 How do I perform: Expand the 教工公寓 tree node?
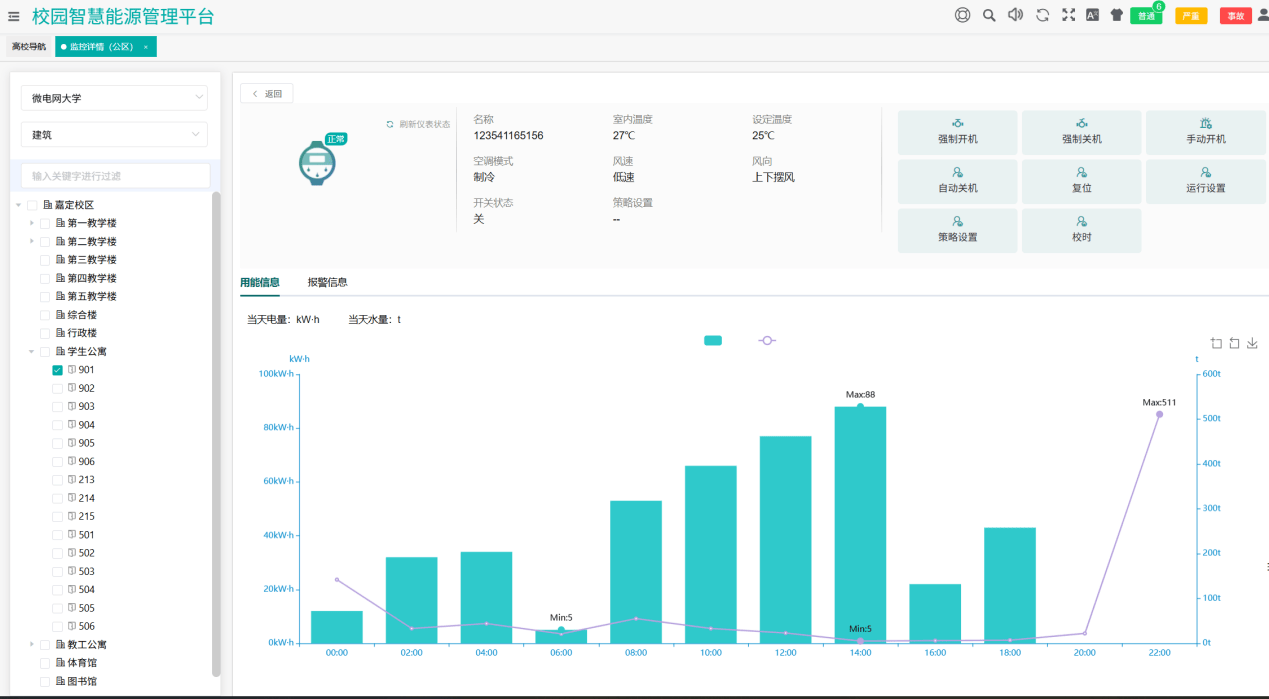32,645
